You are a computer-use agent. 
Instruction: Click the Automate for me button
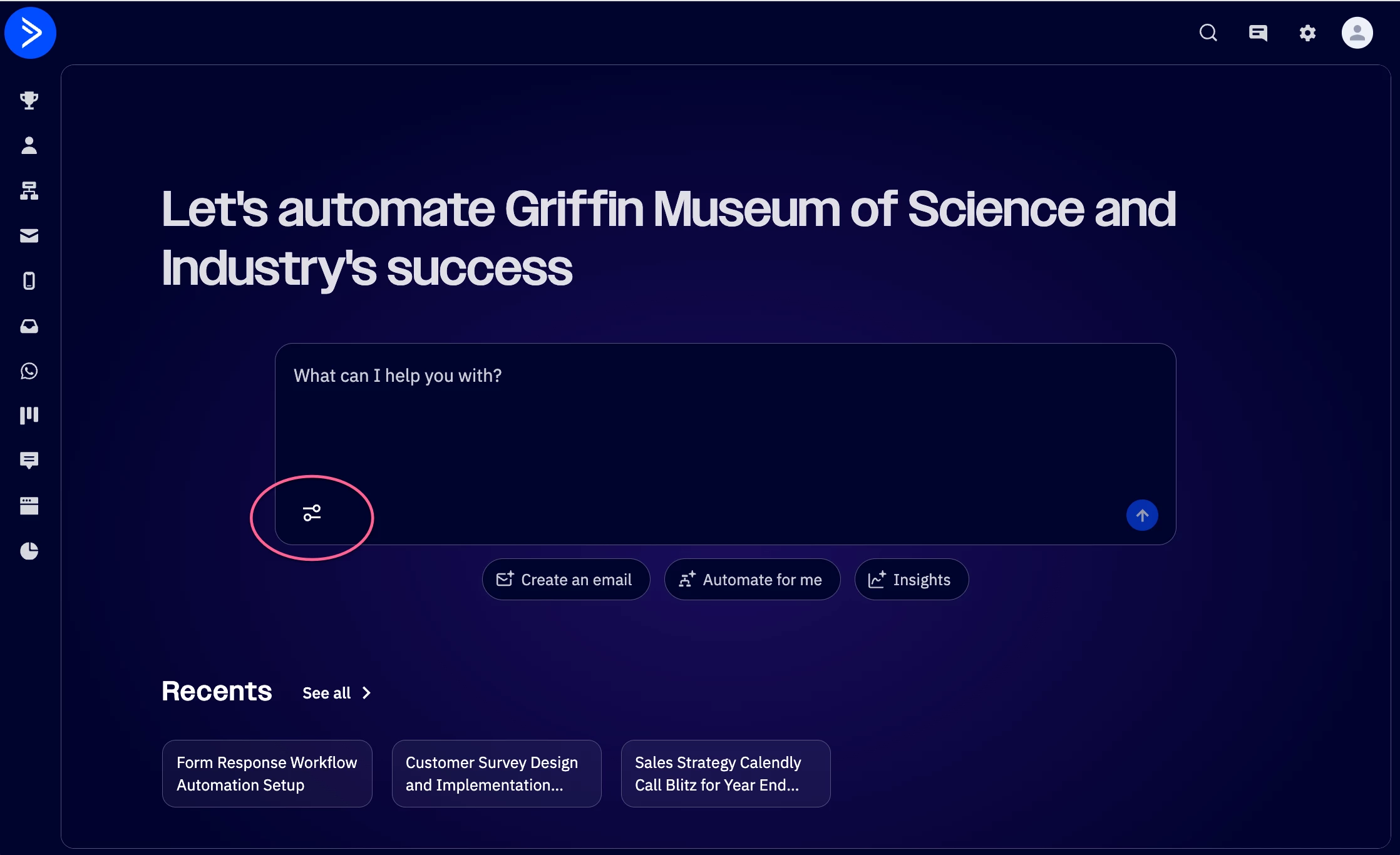751,580
